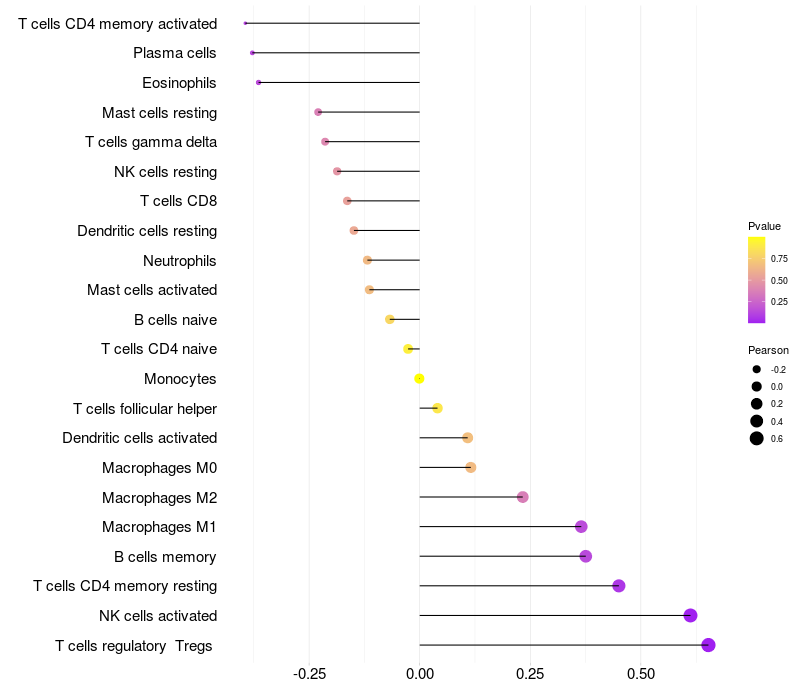The height and width of the screenshot is (700, 800).
Task: Click the Pearson -0.2 legend circle
Action: tap(757, 369)
